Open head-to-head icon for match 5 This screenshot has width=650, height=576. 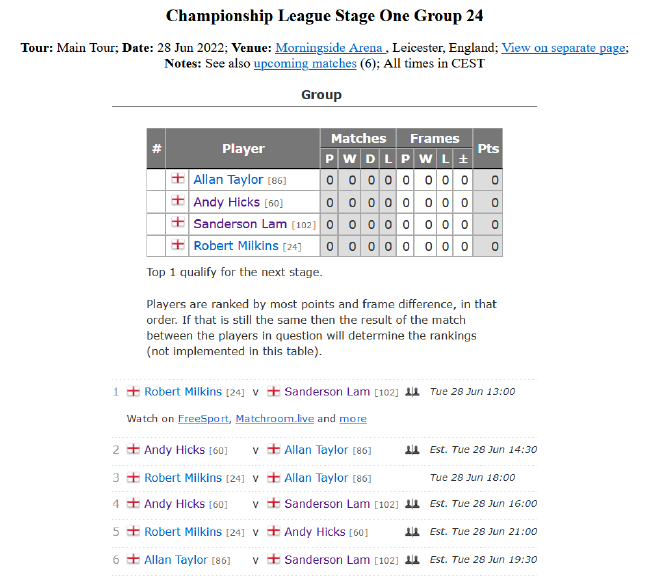(x=411, y=532)
